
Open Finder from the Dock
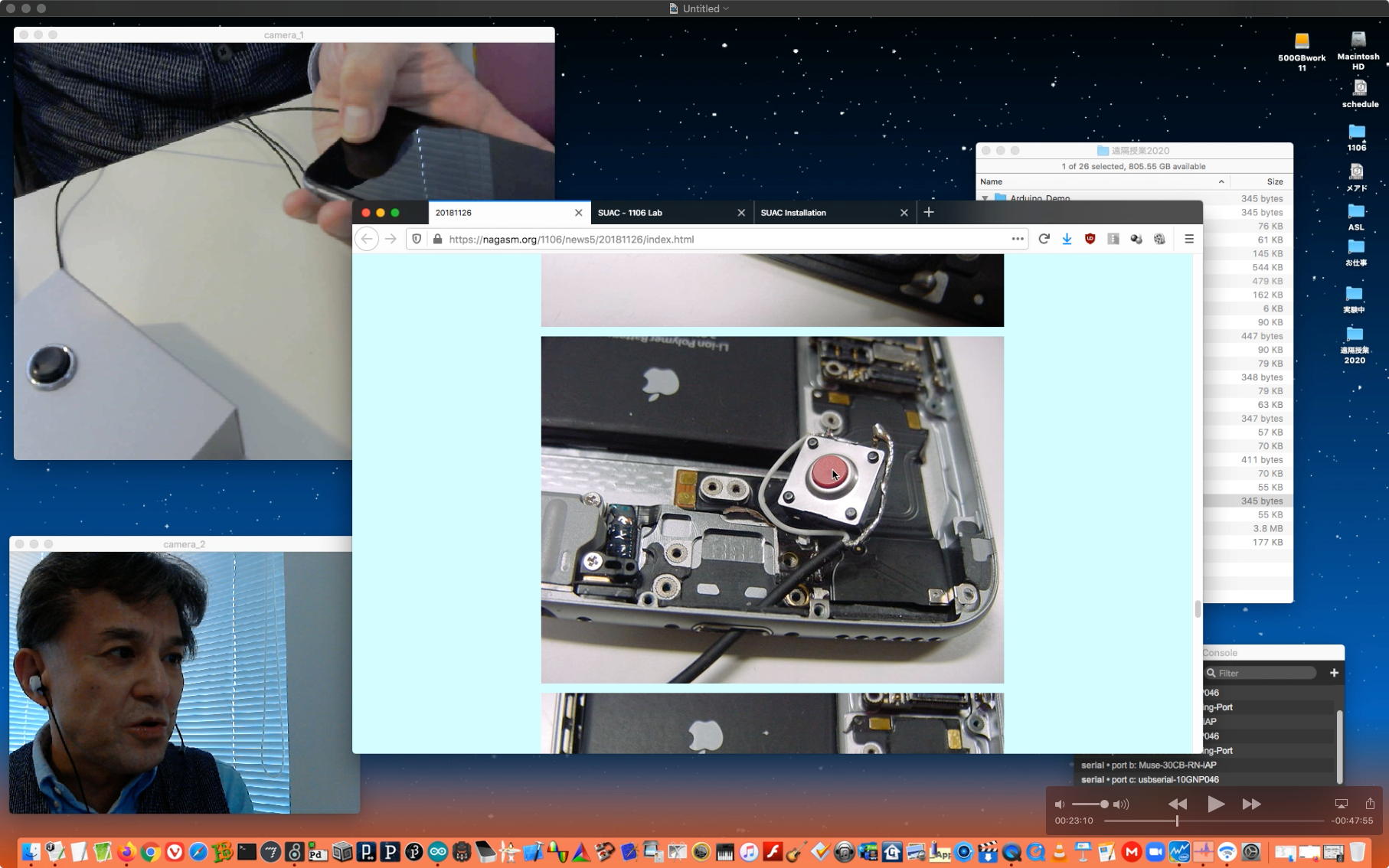point(31,852)
